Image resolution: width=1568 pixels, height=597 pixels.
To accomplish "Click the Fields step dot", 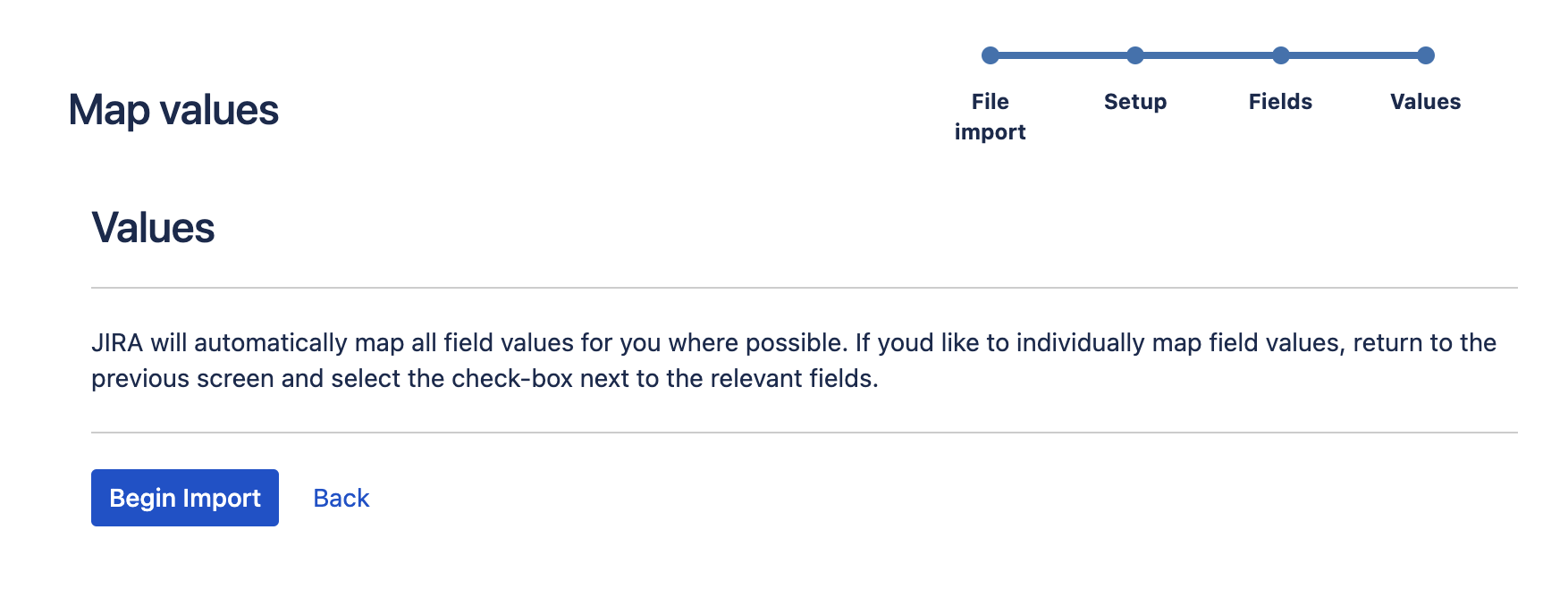I will coord(1281,55).
